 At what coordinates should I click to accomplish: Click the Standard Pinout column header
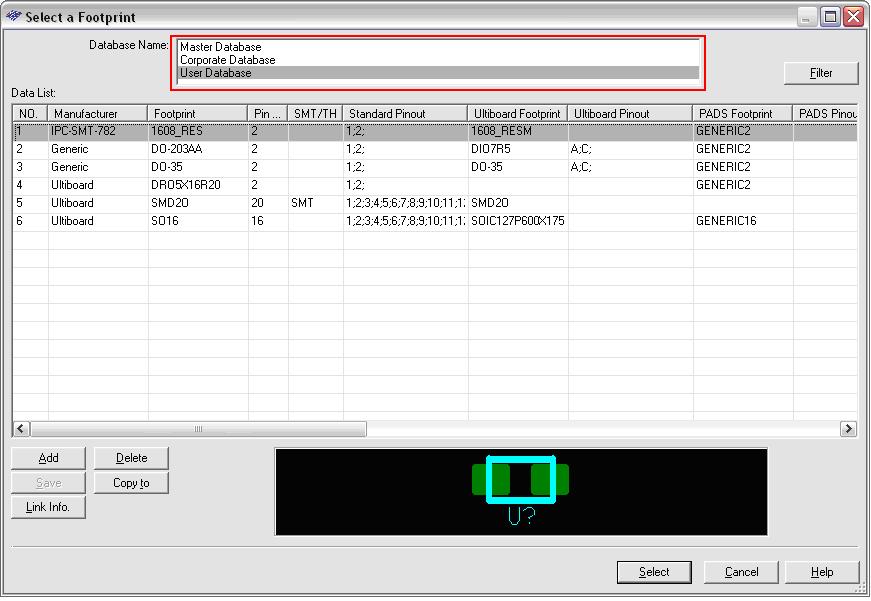[x=405, y=113]
